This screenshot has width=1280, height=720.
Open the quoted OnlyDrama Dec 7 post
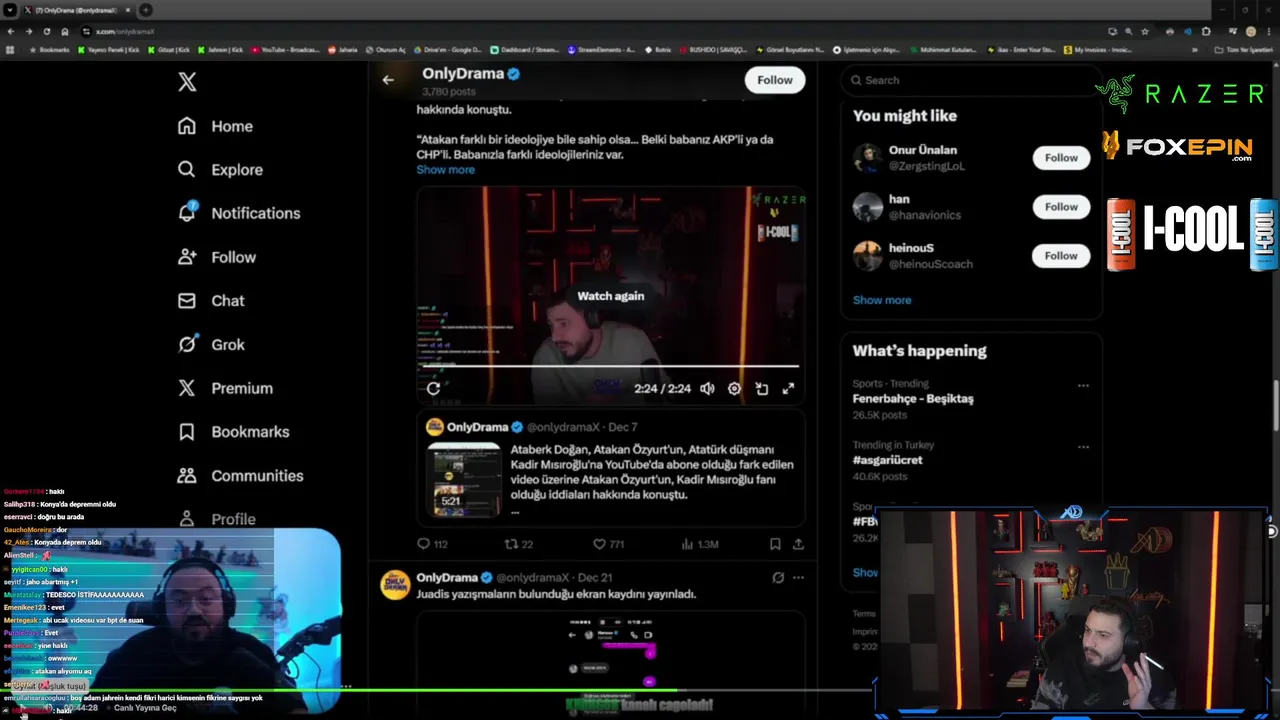[610, 468]
